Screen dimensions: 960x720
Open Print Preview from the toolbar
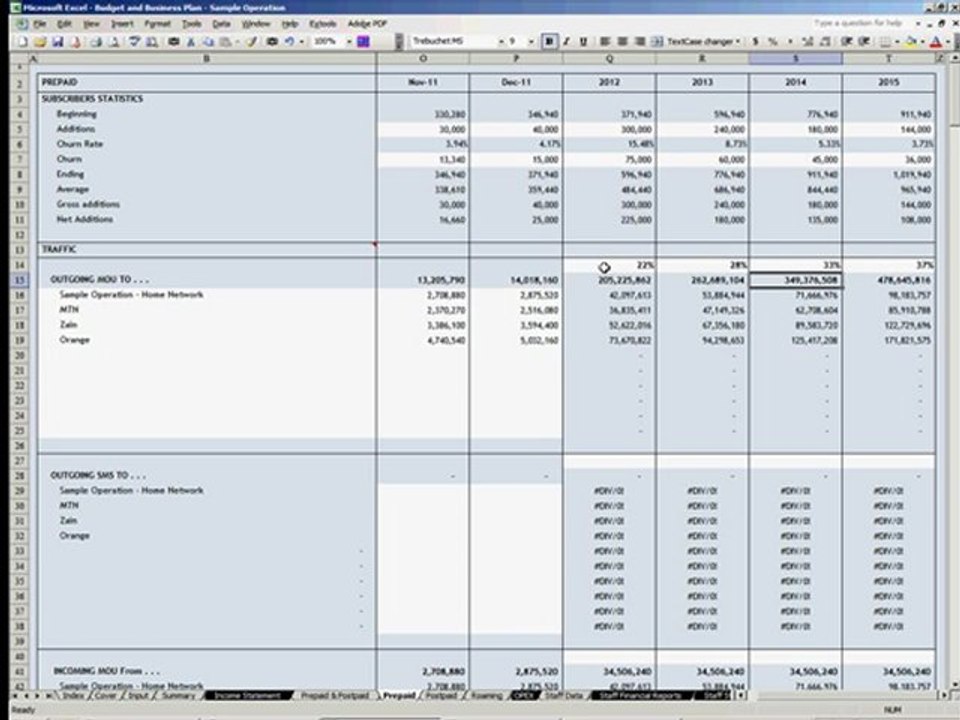pos(114,42)
